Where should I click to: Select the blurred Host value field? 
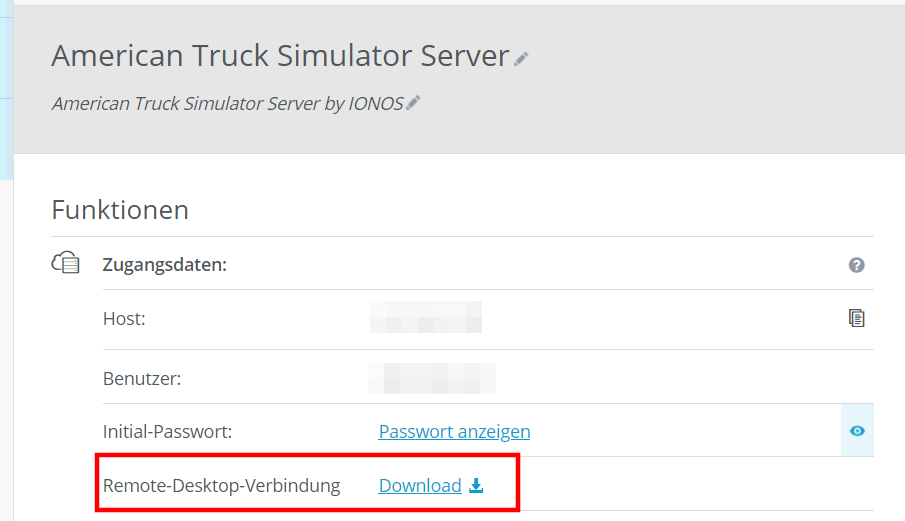[x=426, y=317]
